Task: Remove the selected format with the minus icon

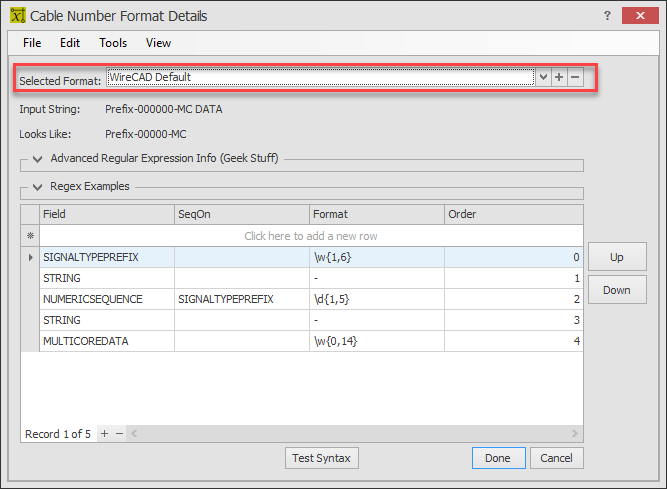Action: 575,77
